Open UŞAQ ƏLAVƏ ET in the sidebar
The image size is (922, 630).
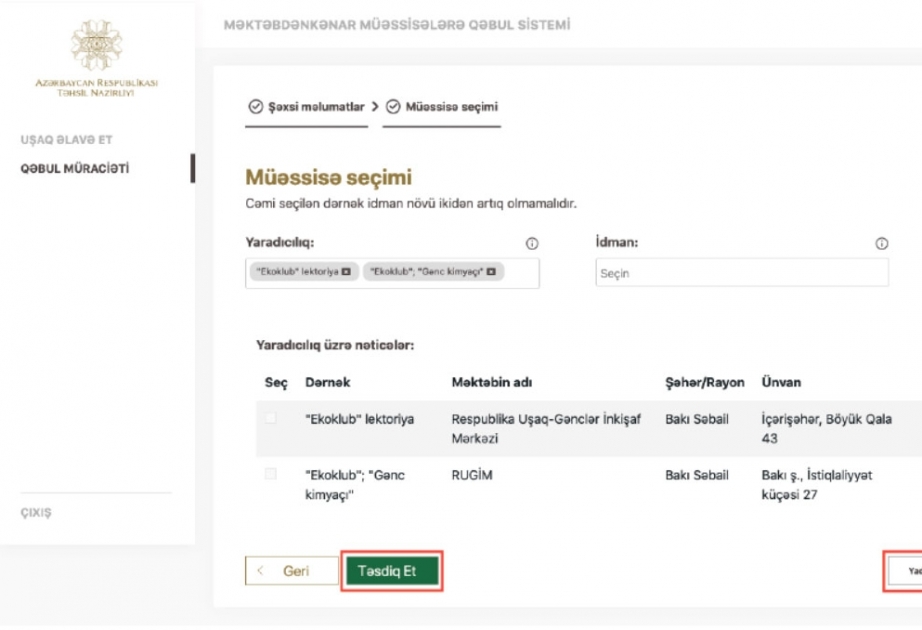tap(66, 140)
